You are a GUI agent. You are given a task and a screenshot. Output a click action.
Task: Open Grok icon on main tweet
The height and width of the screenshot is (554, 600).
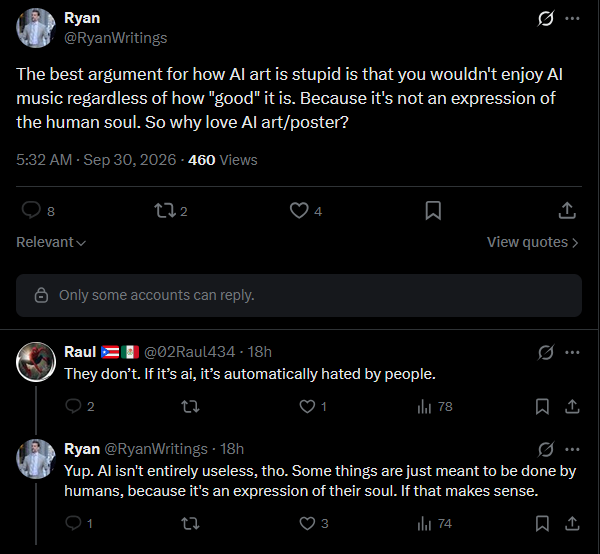coord(545,18)
